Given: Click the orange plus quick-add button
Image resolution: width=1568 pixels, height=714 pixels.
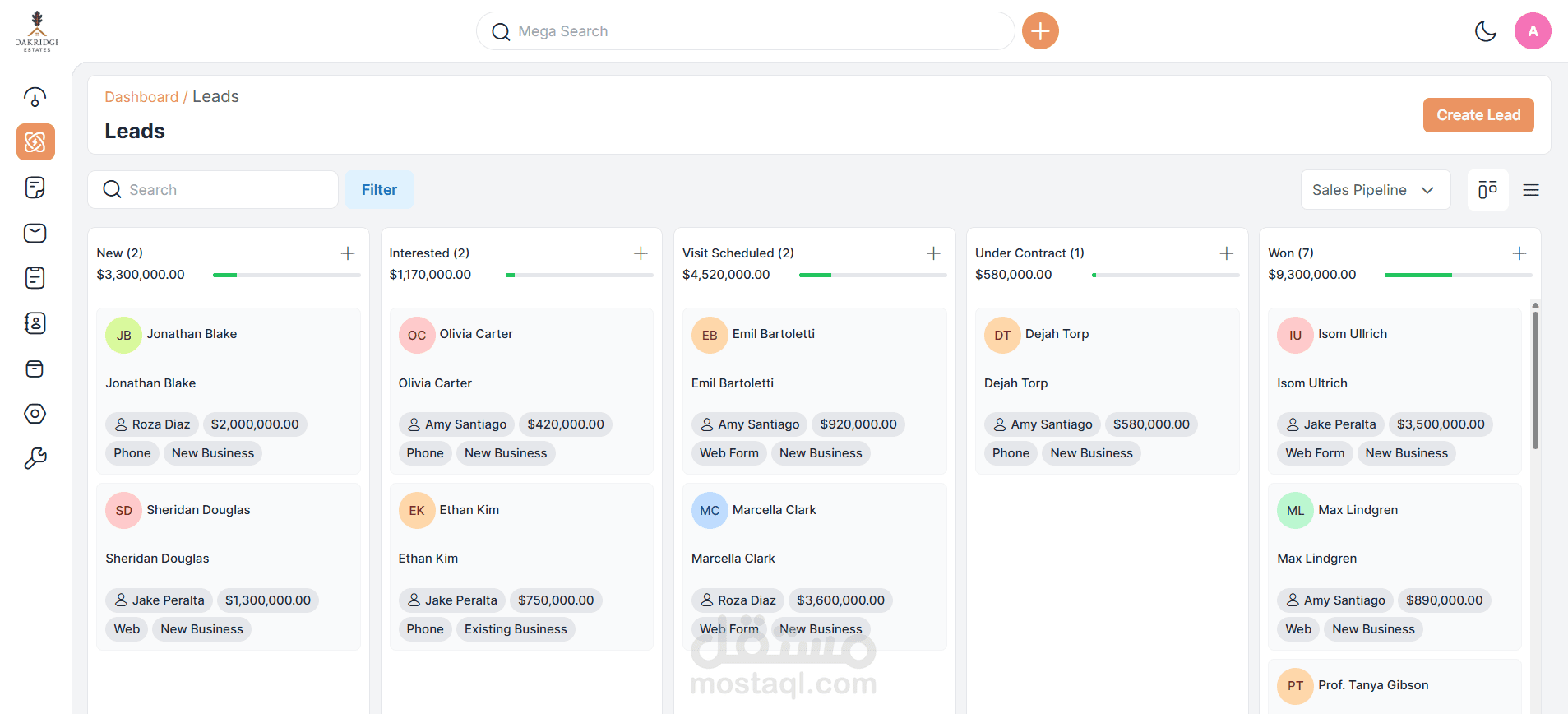Looking at the screenshot, I should tap(1040, 31).
